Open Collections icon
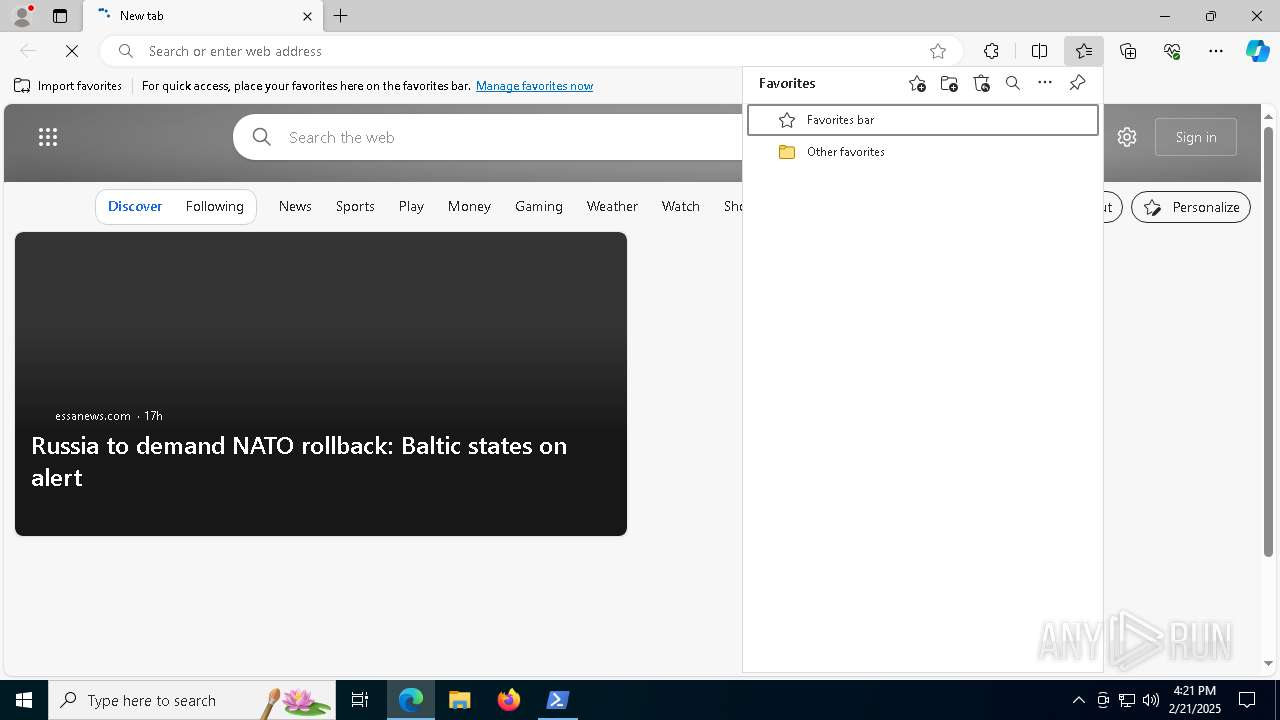Image resolution: width=1280 pixels, height=720 pixels. [x=1128, y=51]
